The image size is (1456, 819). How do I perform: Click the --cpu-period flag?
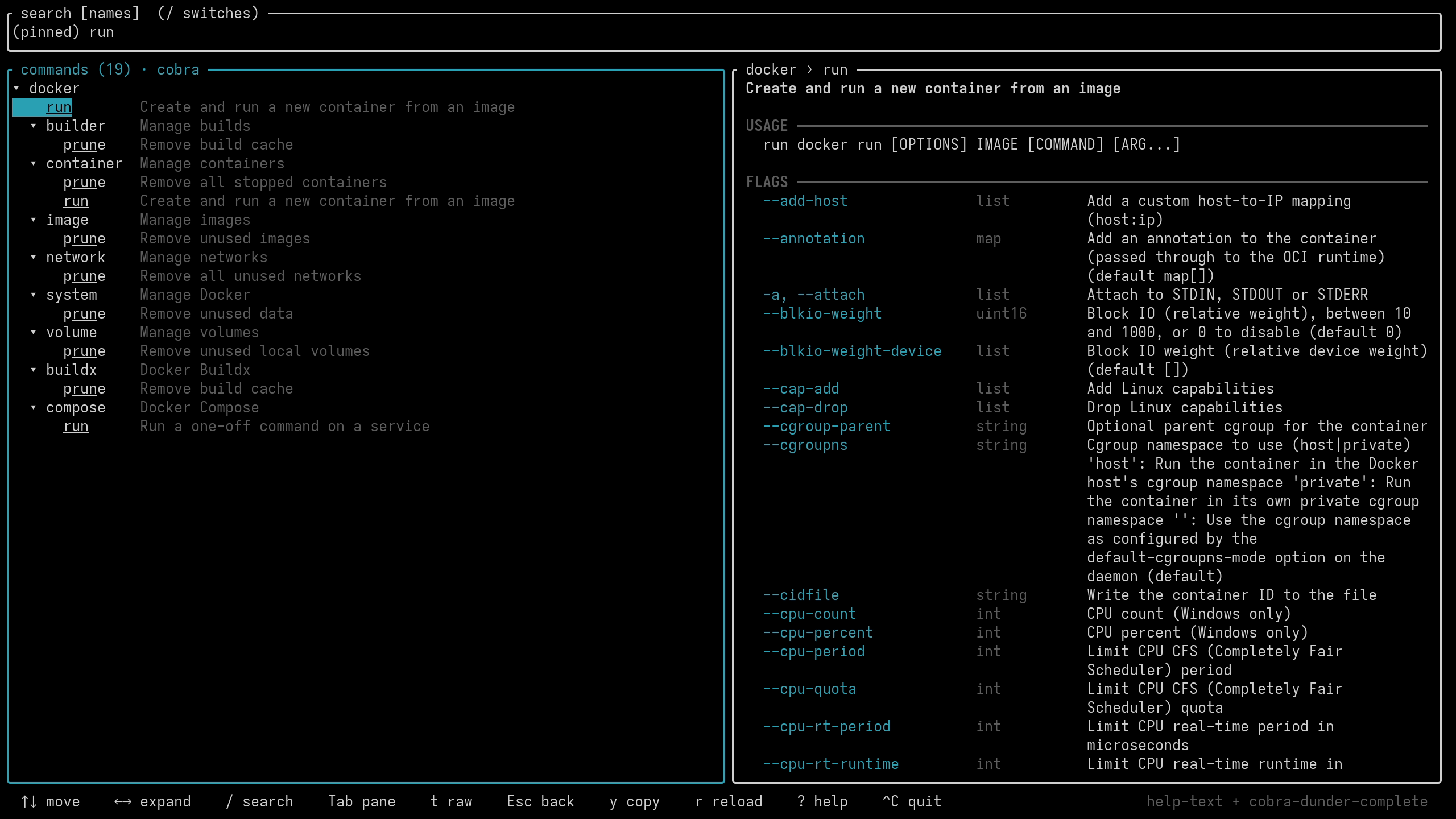point(814,652)
